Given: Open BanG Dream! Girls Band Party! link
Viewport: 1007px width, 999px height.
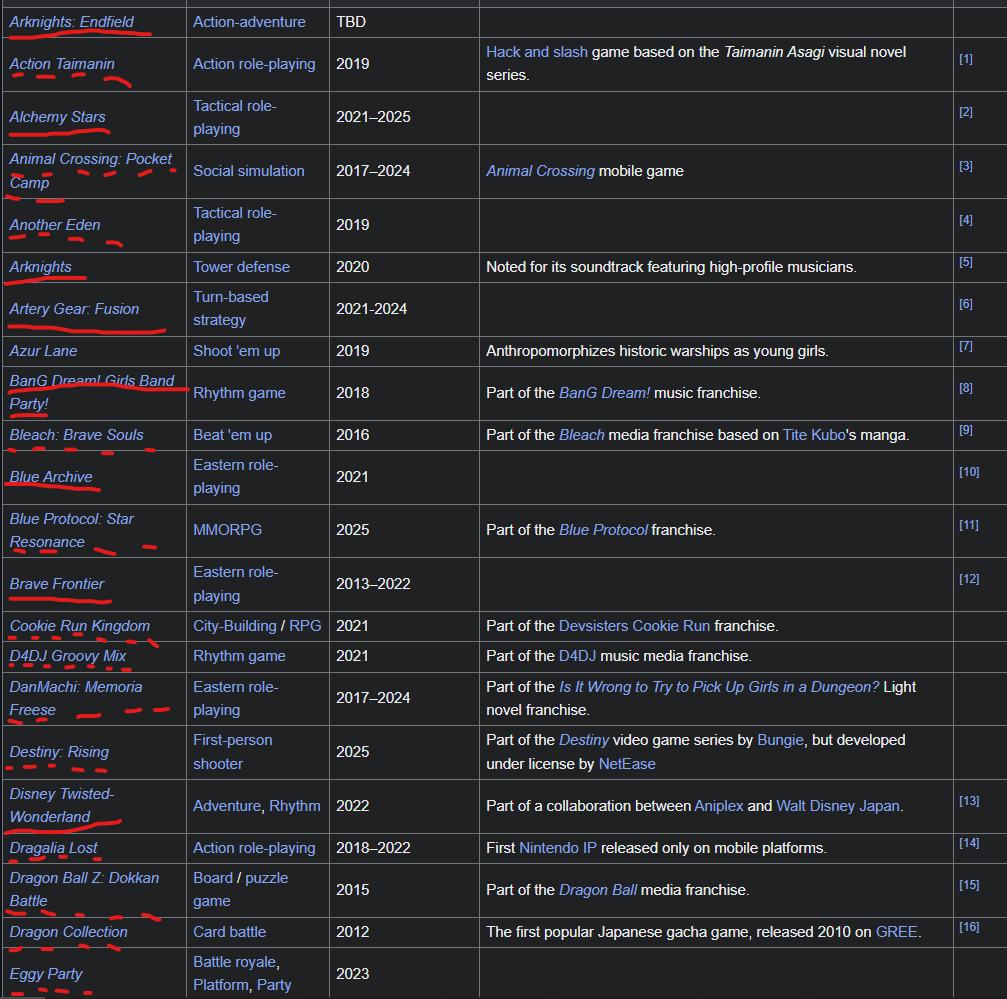Looking at the screenshot, I should [x=92, y=392].
